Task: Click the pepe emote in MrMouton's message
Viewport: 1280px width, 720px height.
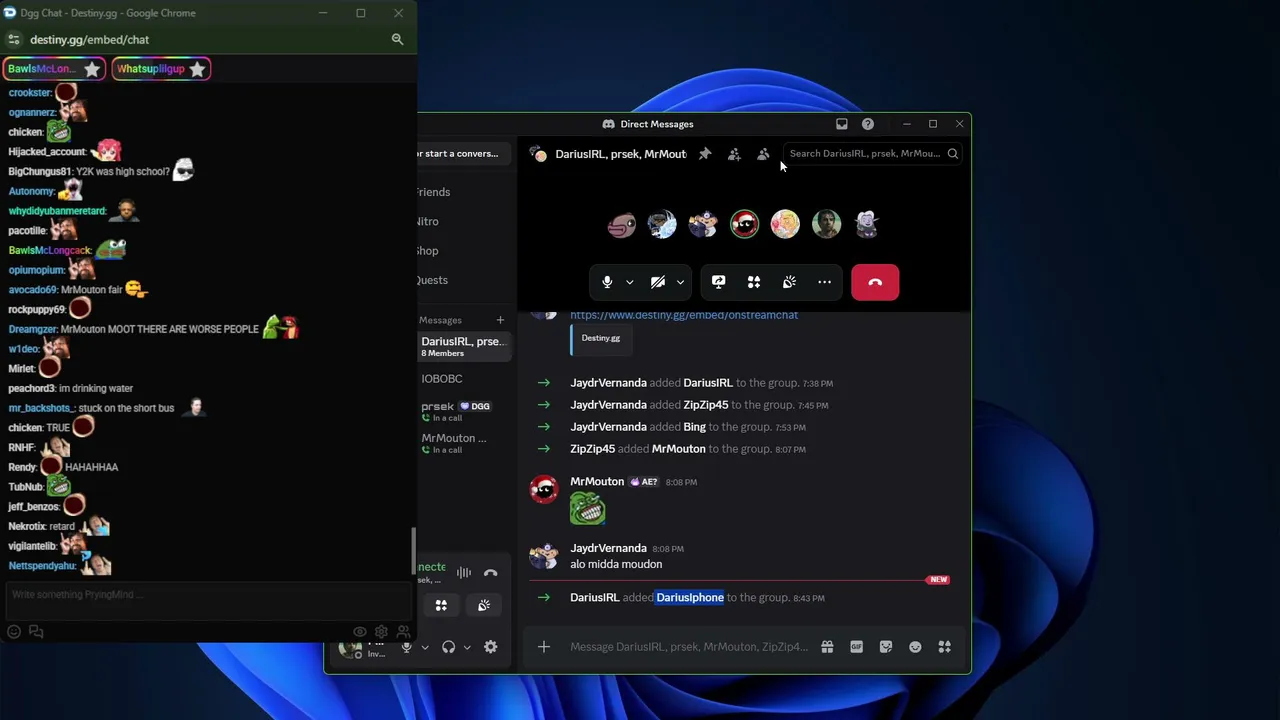Action: pyautogui.click(x=588, y=508)
